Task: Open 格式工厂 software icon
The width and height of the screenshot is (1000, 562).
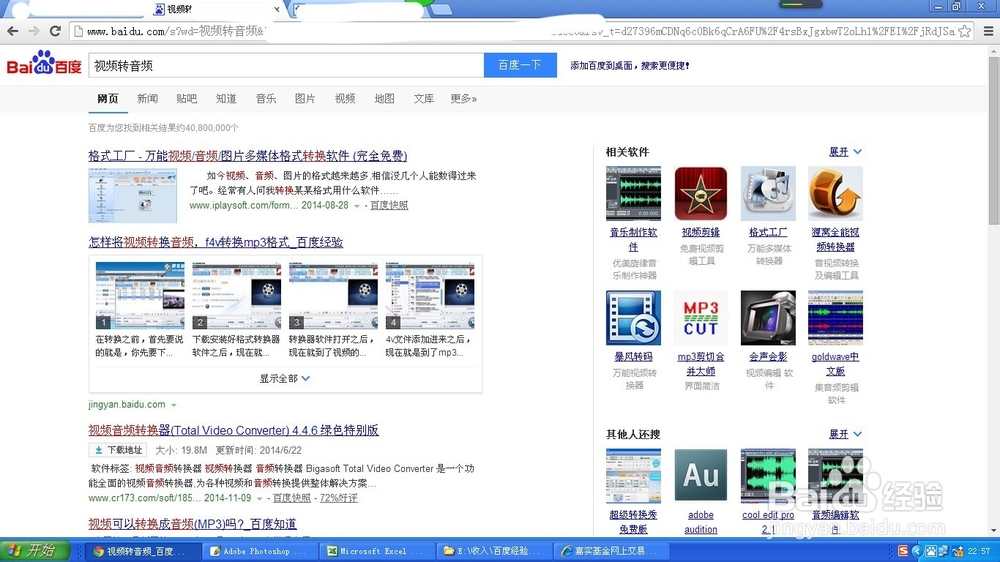Action: click(768, 194)
